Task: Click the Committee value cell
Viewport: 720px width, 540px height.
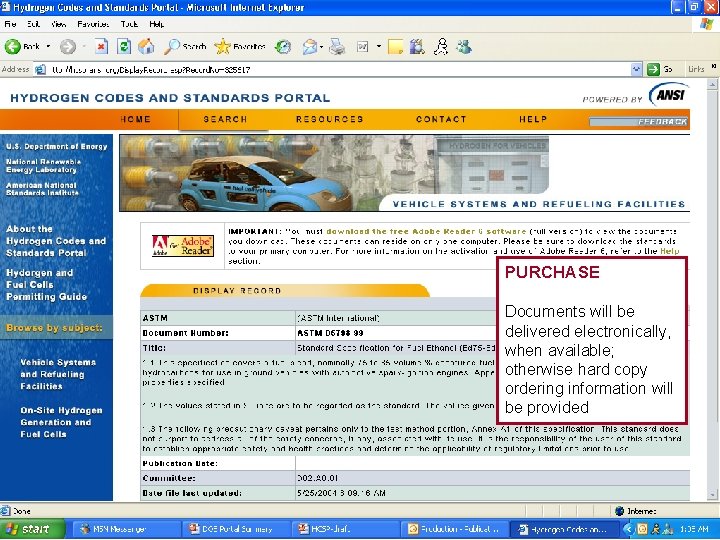Action: tap(492, 478)
